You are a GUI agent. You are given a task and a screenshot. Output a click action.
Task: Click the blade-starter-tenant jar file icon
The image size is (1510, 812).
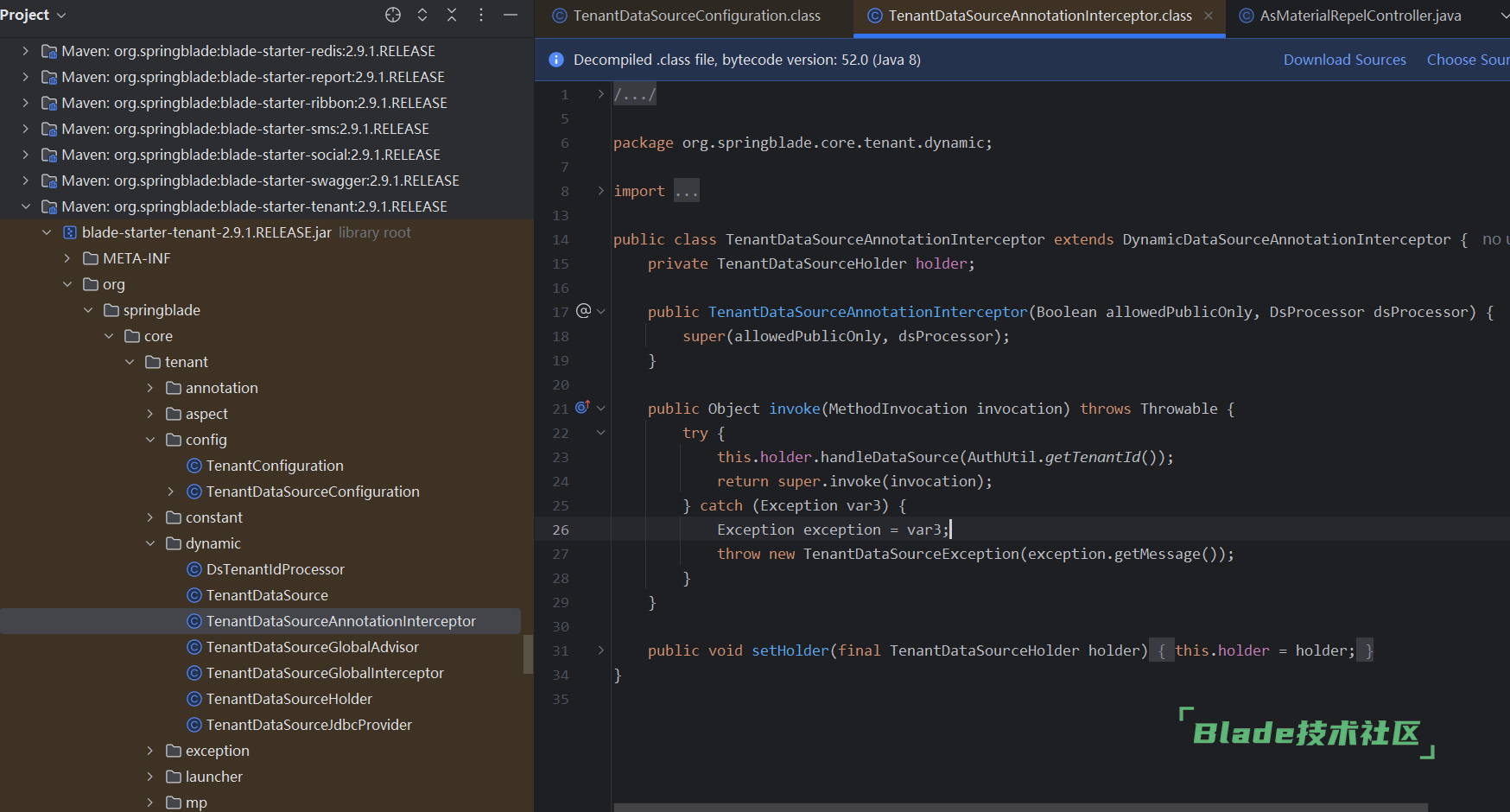pyautogui.click(x=70, y=232)
